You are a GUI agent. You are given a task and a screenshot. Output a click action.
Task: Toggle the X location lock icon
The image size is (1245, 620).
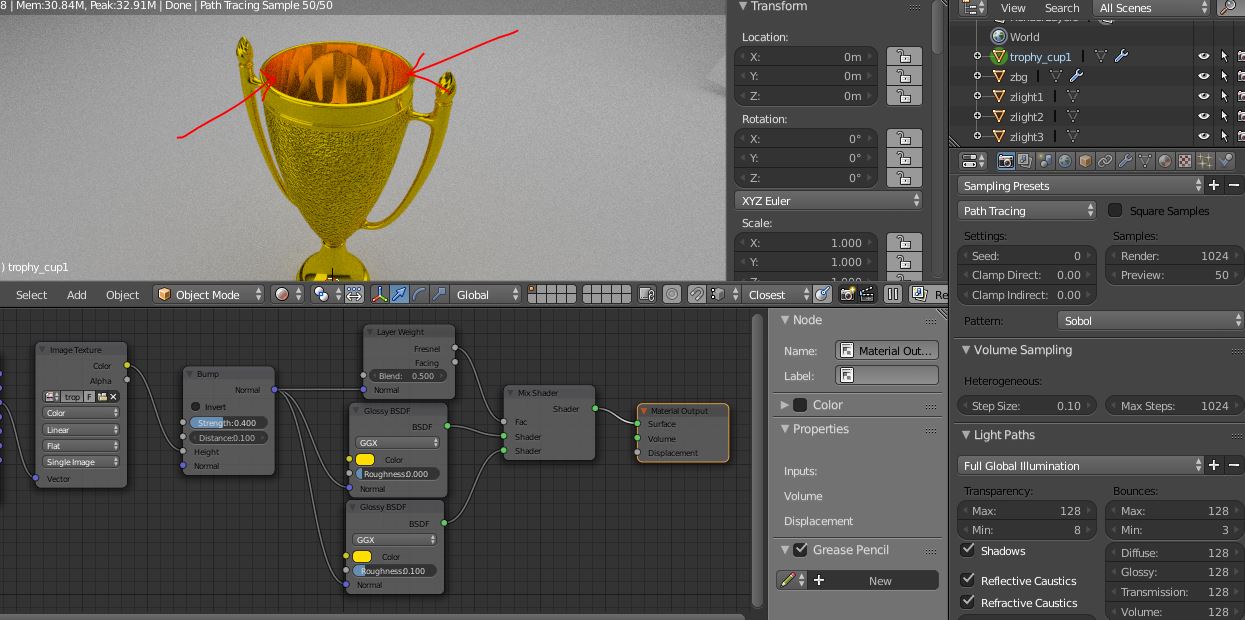[x=903, y=56]
